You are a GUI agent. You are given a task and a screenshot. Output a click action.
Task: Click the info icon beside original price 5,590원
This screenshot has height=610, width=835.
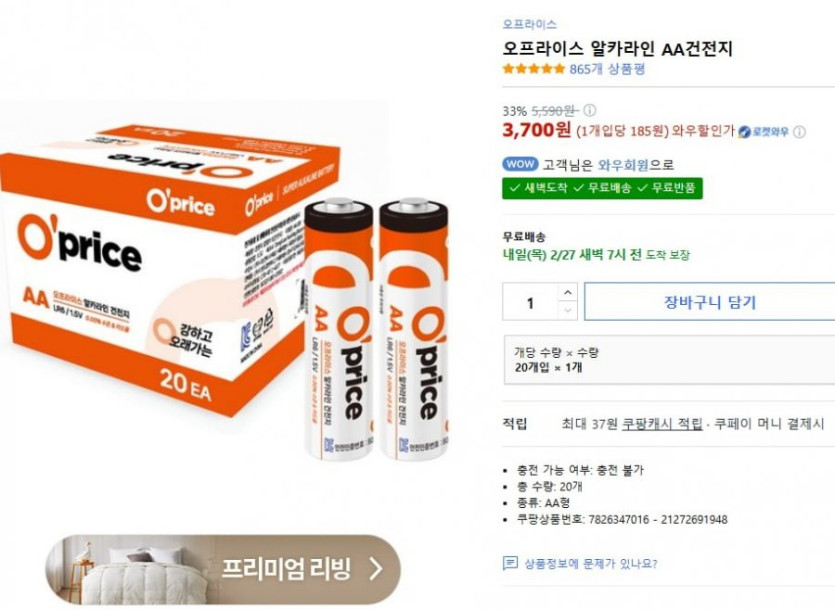pos(590,110)
